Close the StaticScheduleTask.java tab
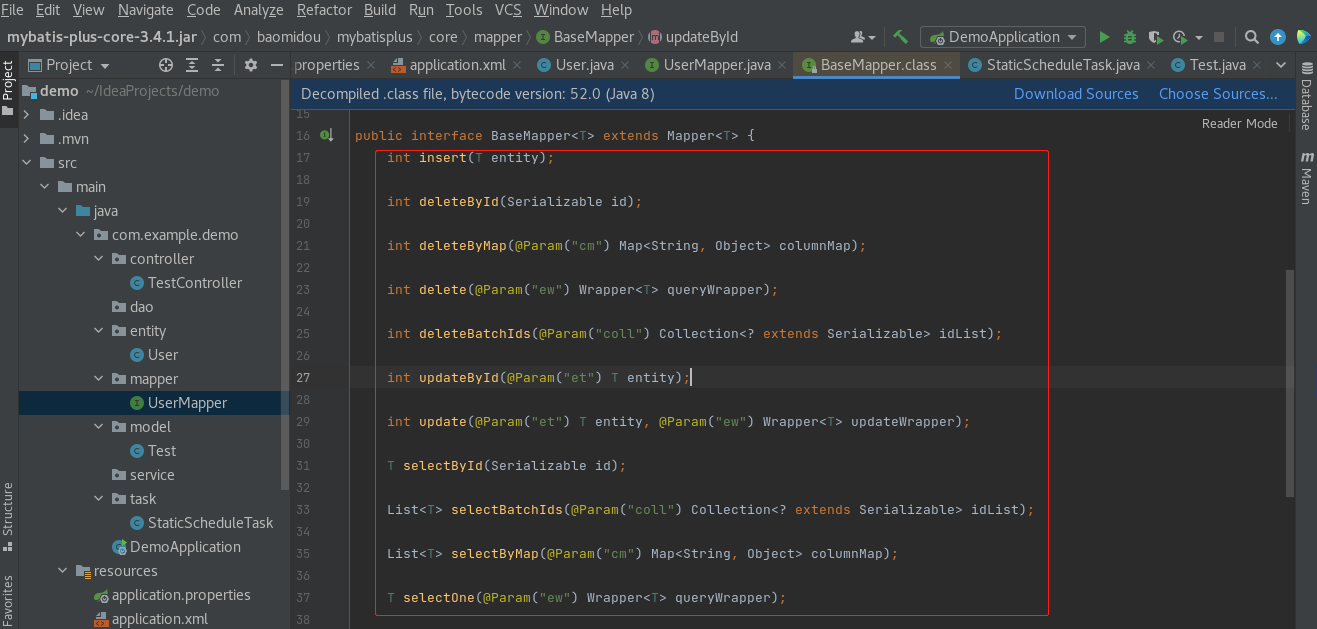The image size is (1317, 629). pos(1153,65)
